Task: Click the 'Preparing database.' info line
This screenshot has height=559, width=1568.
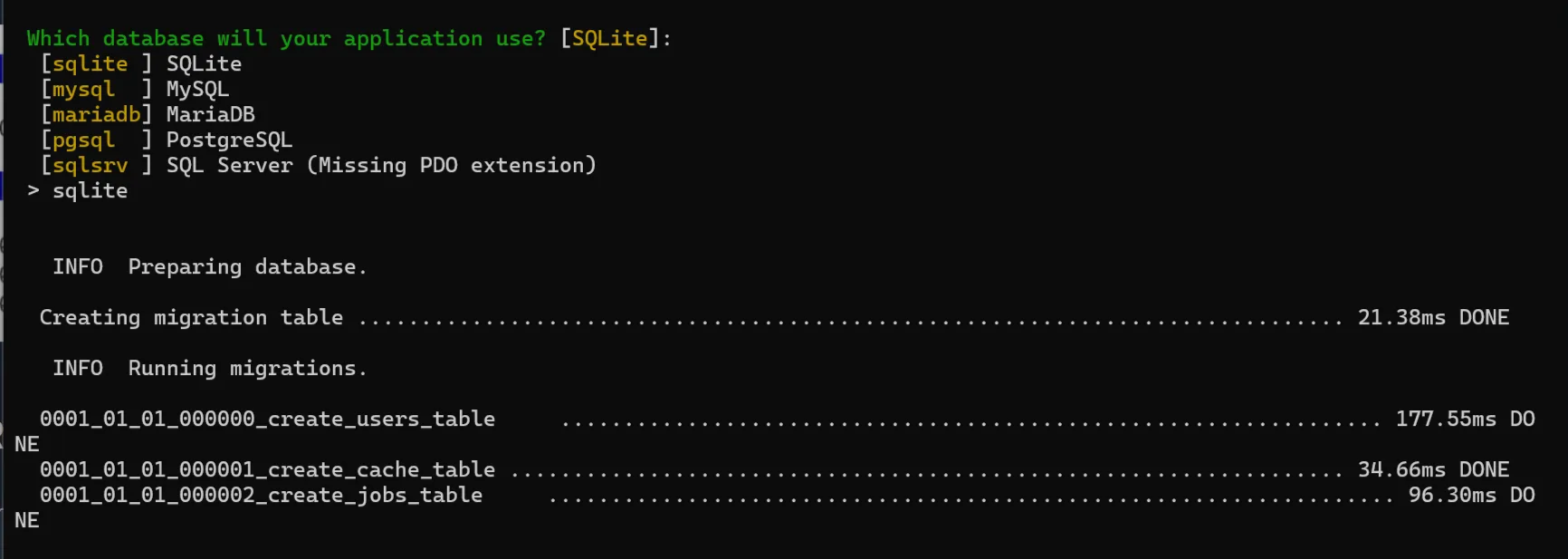Action: click(x=209, y=267)
